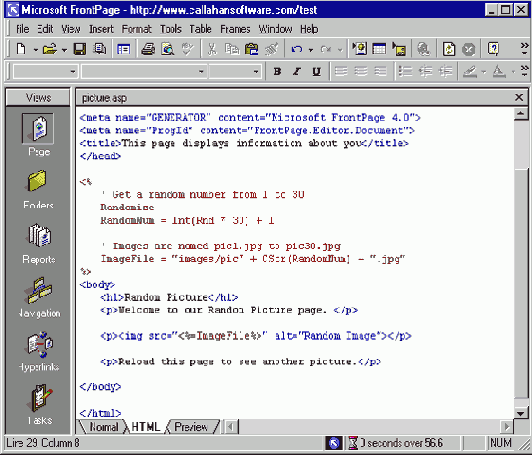Open the Hyperlinks view icon

pos(39,344)
